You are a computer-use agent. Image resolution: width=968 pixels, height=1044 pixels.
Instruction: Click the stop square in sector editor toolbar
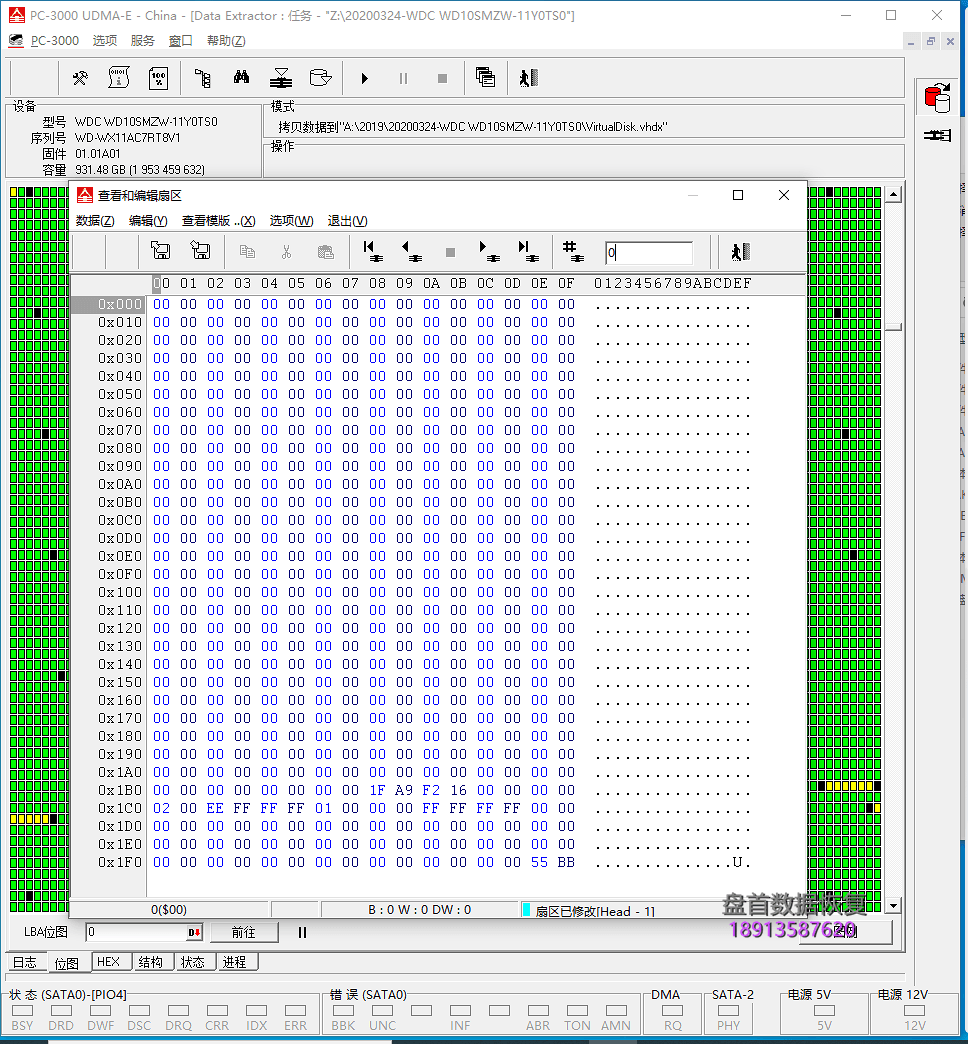[450, 252]
